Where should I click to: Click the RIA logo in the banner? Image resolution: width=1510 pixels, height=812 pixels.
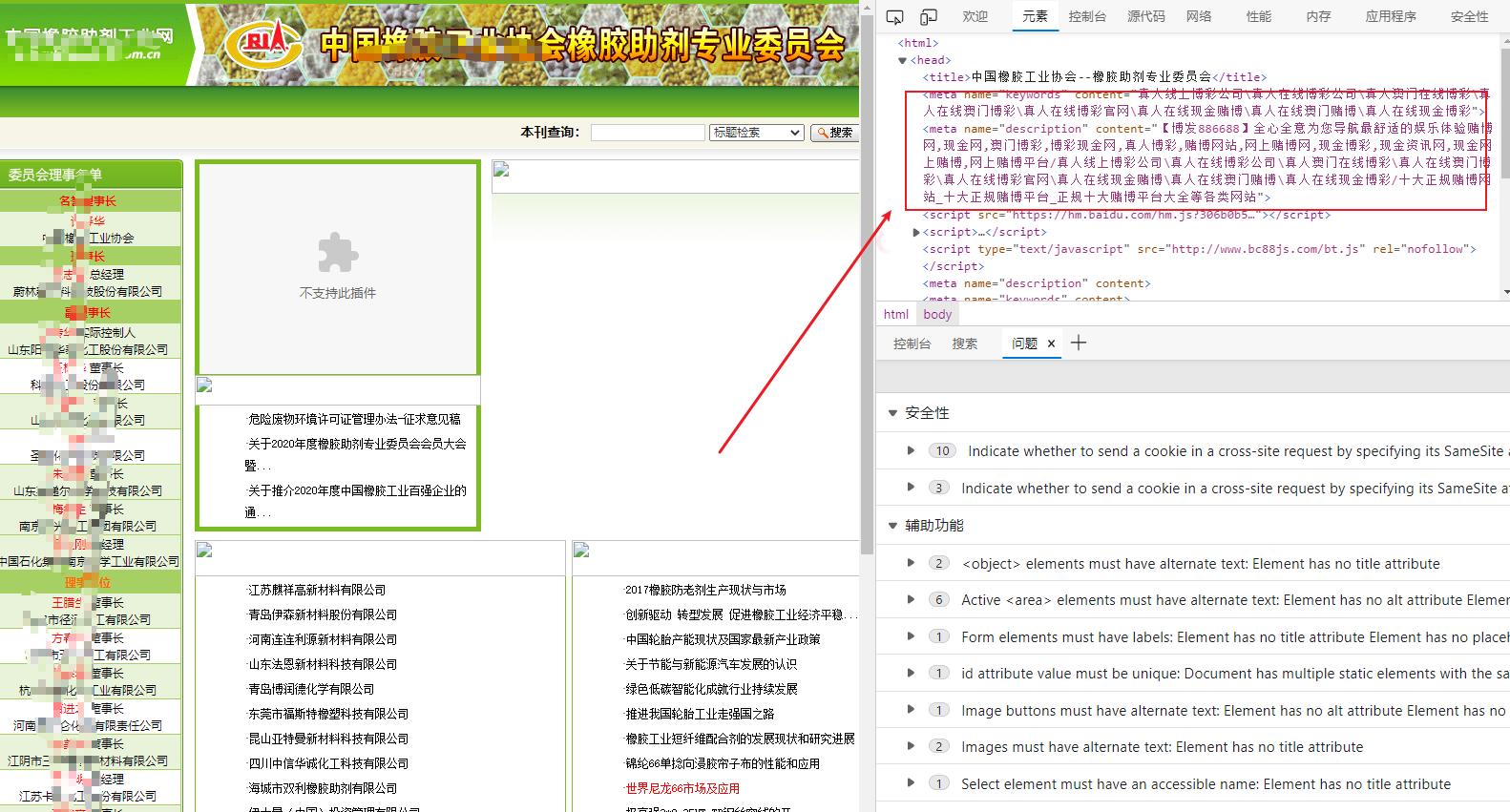click(x=262, y=44)
